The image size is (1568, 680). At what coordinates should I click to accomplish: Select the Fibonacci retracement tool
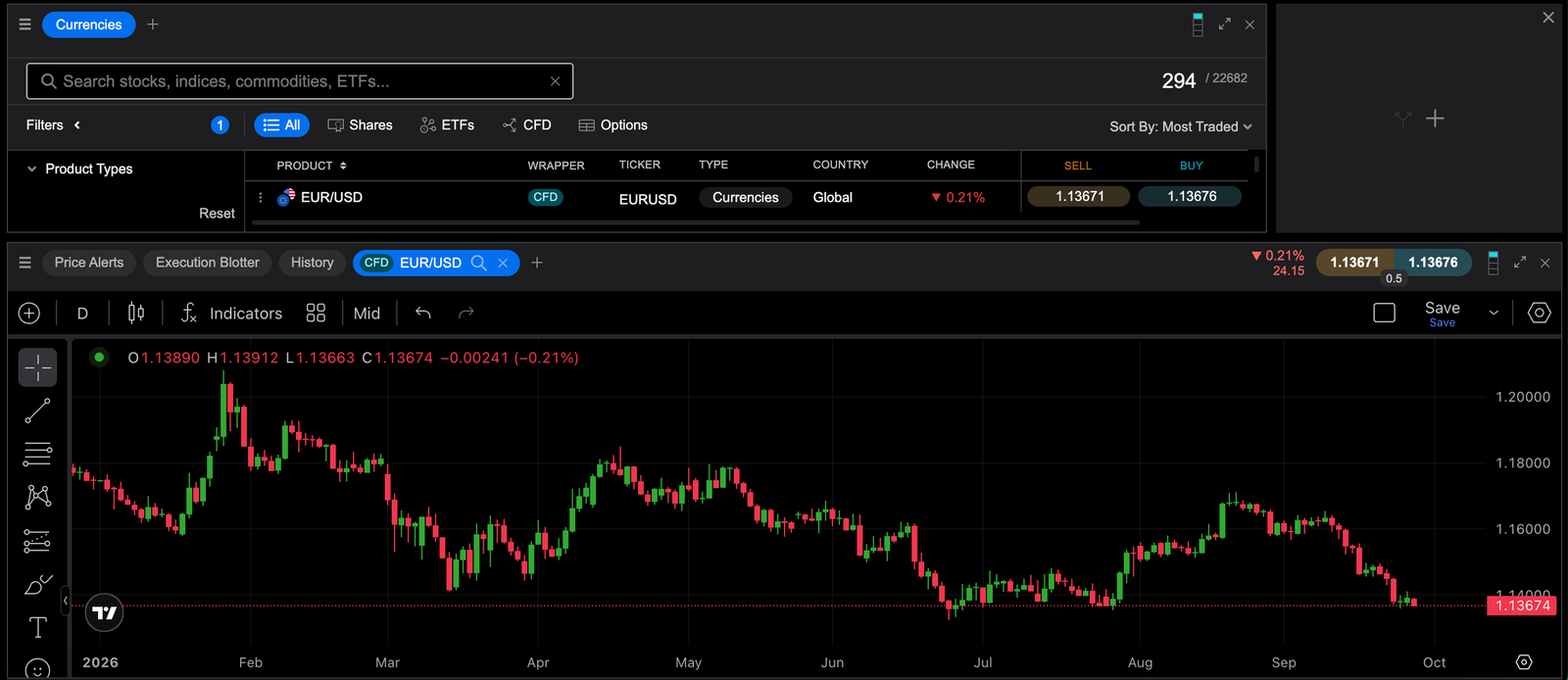pos(37,454)
